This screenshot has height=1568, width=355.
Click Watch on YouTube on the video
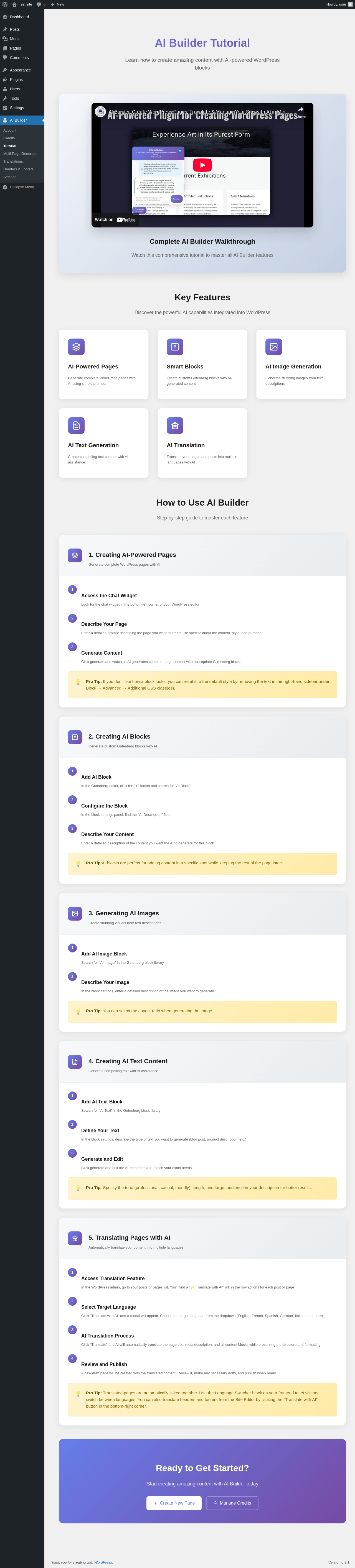pos(115,220)
